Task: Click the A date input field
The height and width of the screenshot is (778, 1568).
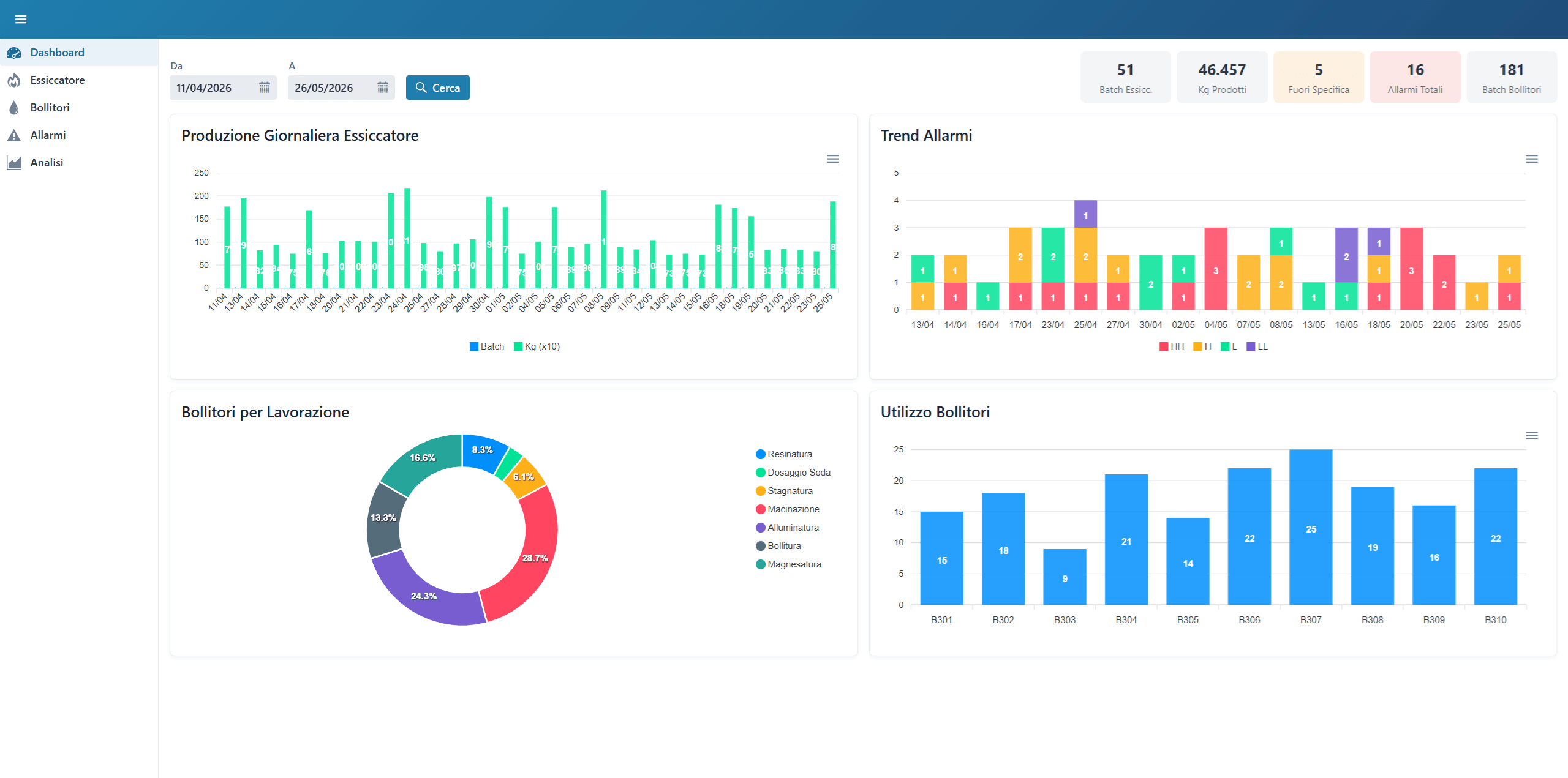Action: [x=341, y=88]
